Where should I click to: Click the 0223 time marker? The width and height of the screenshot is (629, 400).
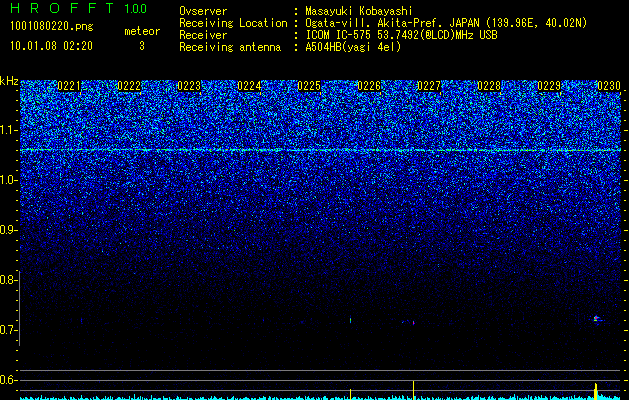pyautogui.click(x=189, y=86)
